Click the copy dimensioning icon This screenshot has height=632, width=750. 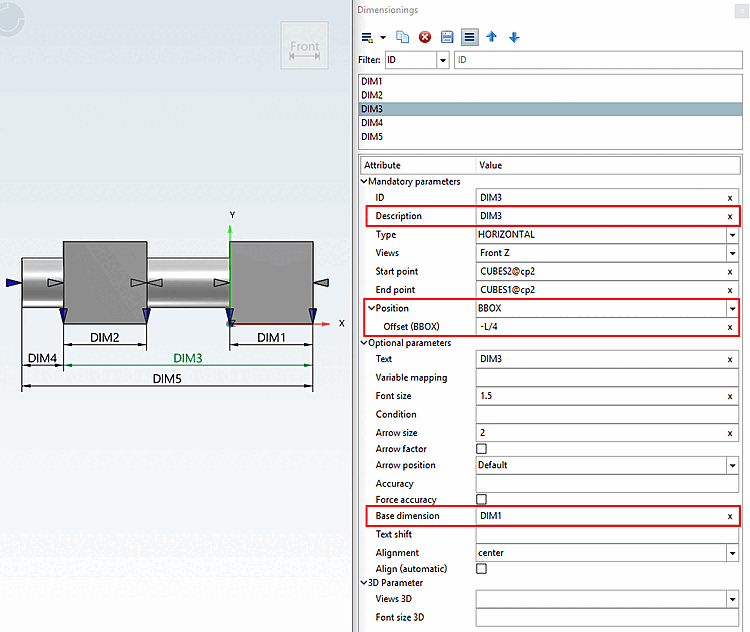[x=403, y=37]
